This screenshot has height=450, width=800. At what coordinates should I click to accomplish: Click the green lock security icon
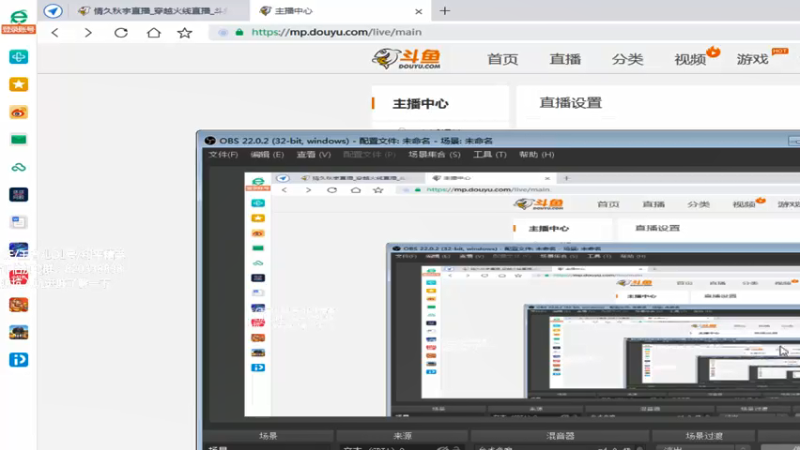pos(239,32)
